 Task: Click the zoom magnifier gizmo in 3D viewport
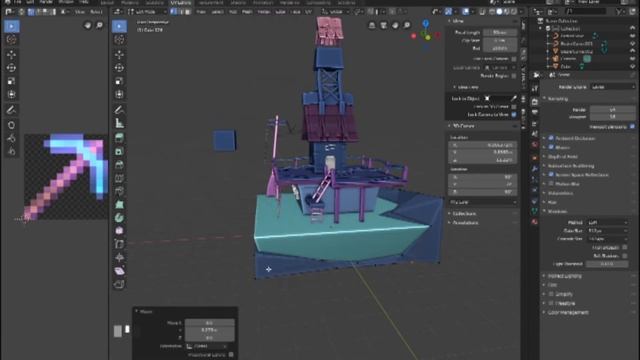click(407, 25)
